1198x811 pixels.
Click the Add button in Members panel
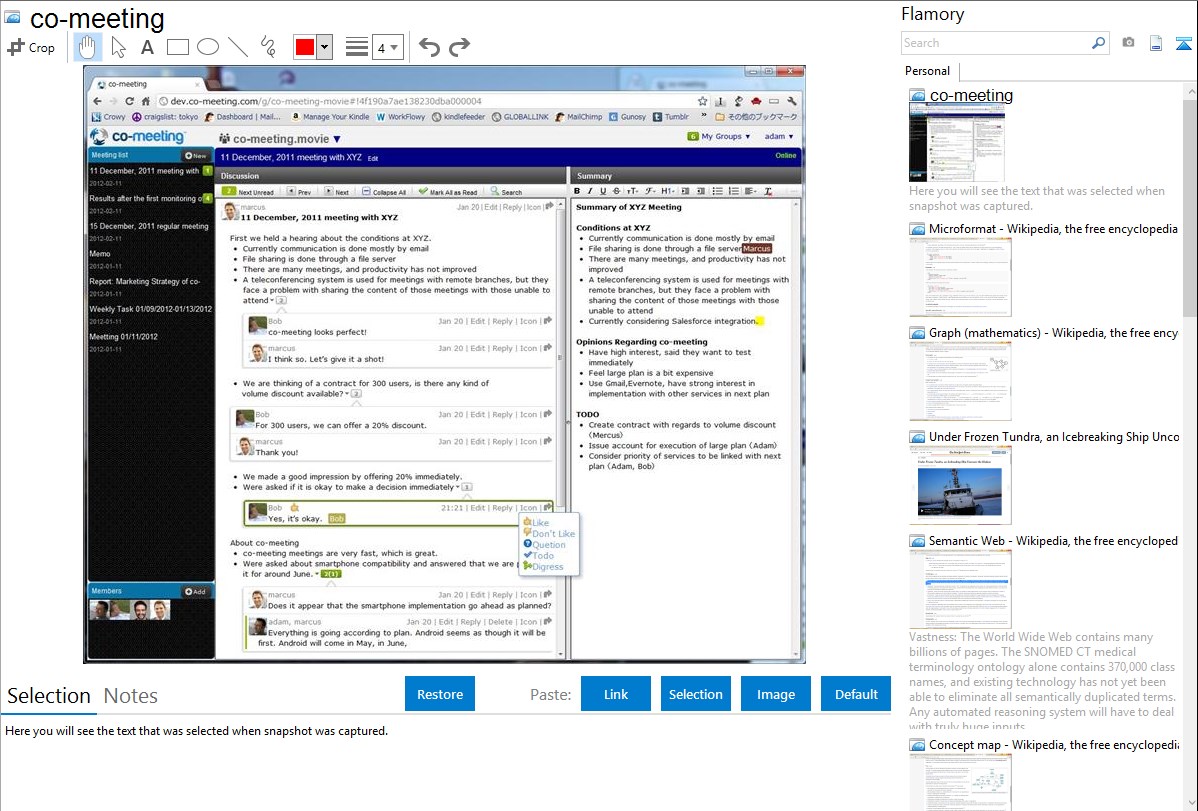coord(195,592)
